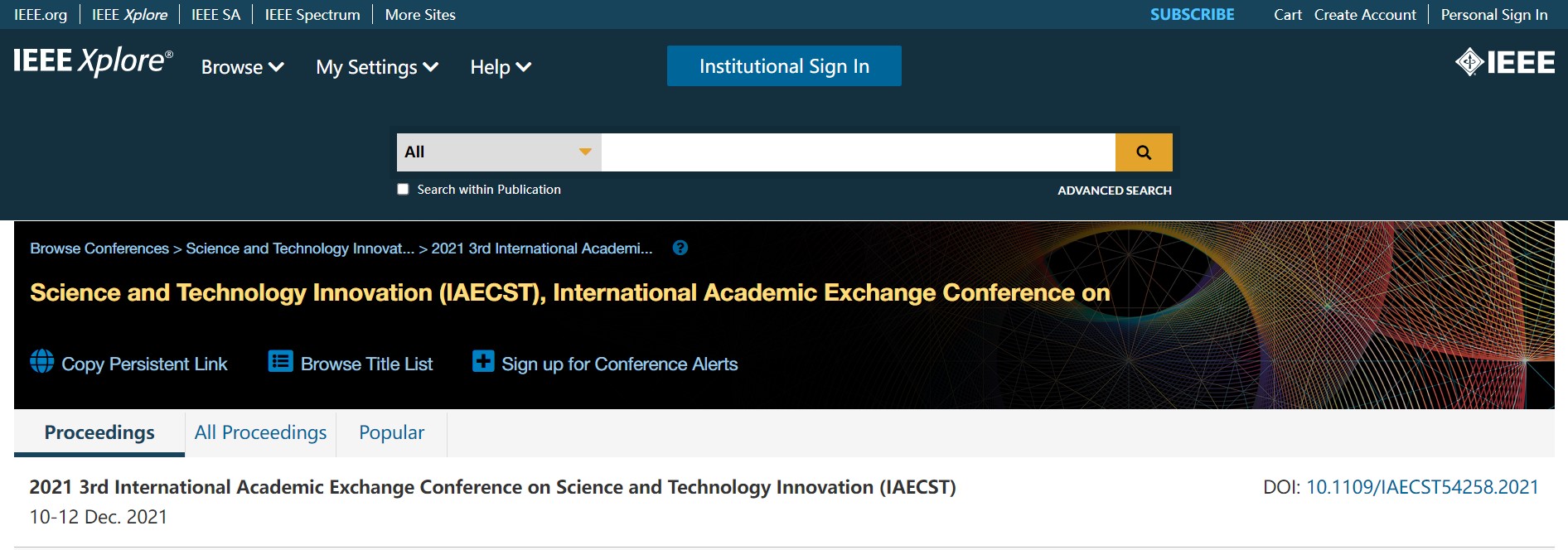Click the Institutional Sign In button
The image size is (1568, 550).
click(784, 66)
